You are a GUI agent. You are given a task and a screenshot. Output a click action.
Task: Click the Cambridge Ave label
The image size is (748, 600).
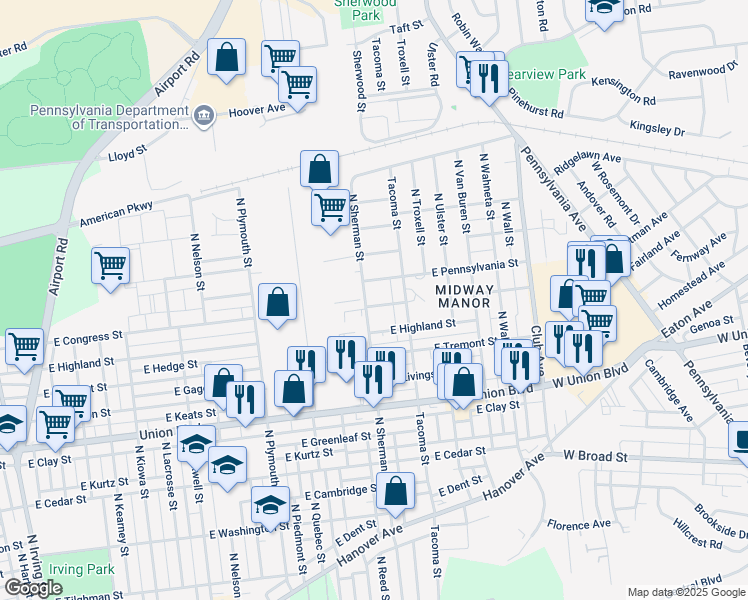[x=668, y=390]
